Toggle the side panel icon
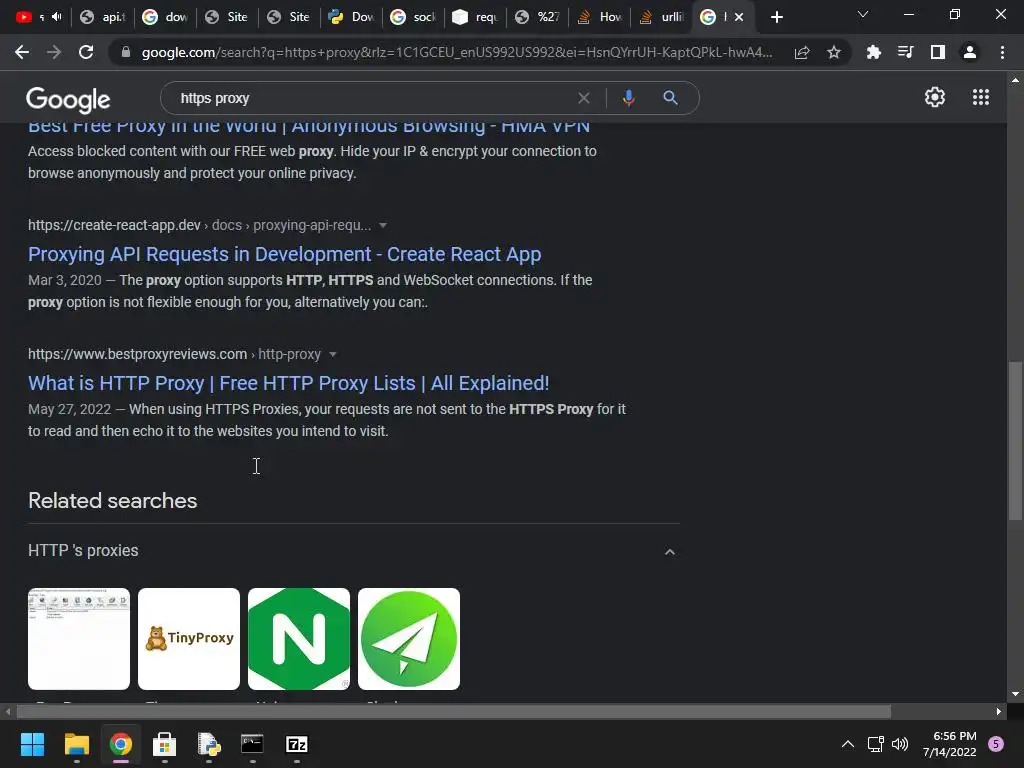 (x=938, y=52)
